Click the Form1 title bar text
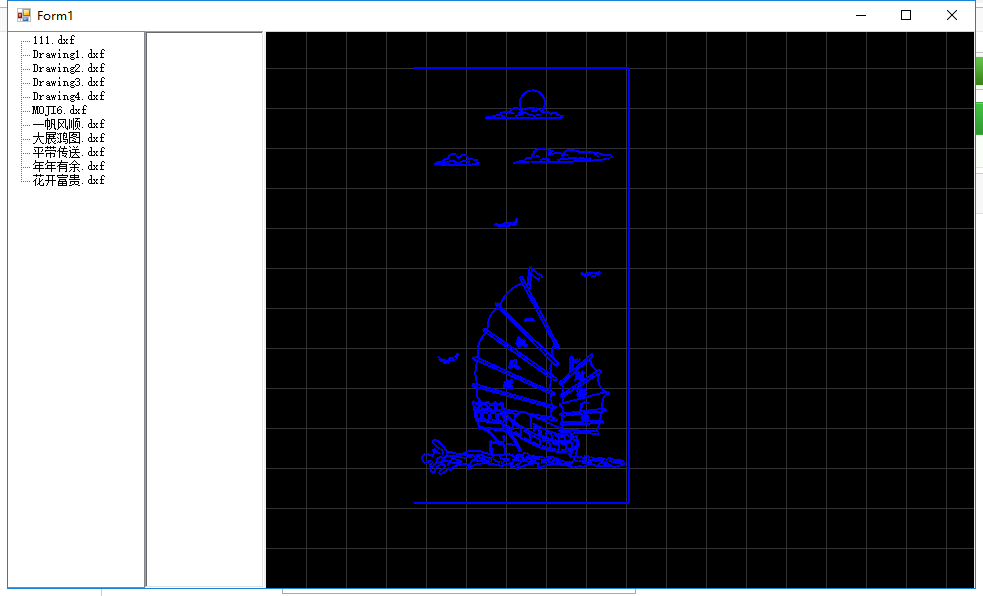983x596 pixels. (55, 15)
